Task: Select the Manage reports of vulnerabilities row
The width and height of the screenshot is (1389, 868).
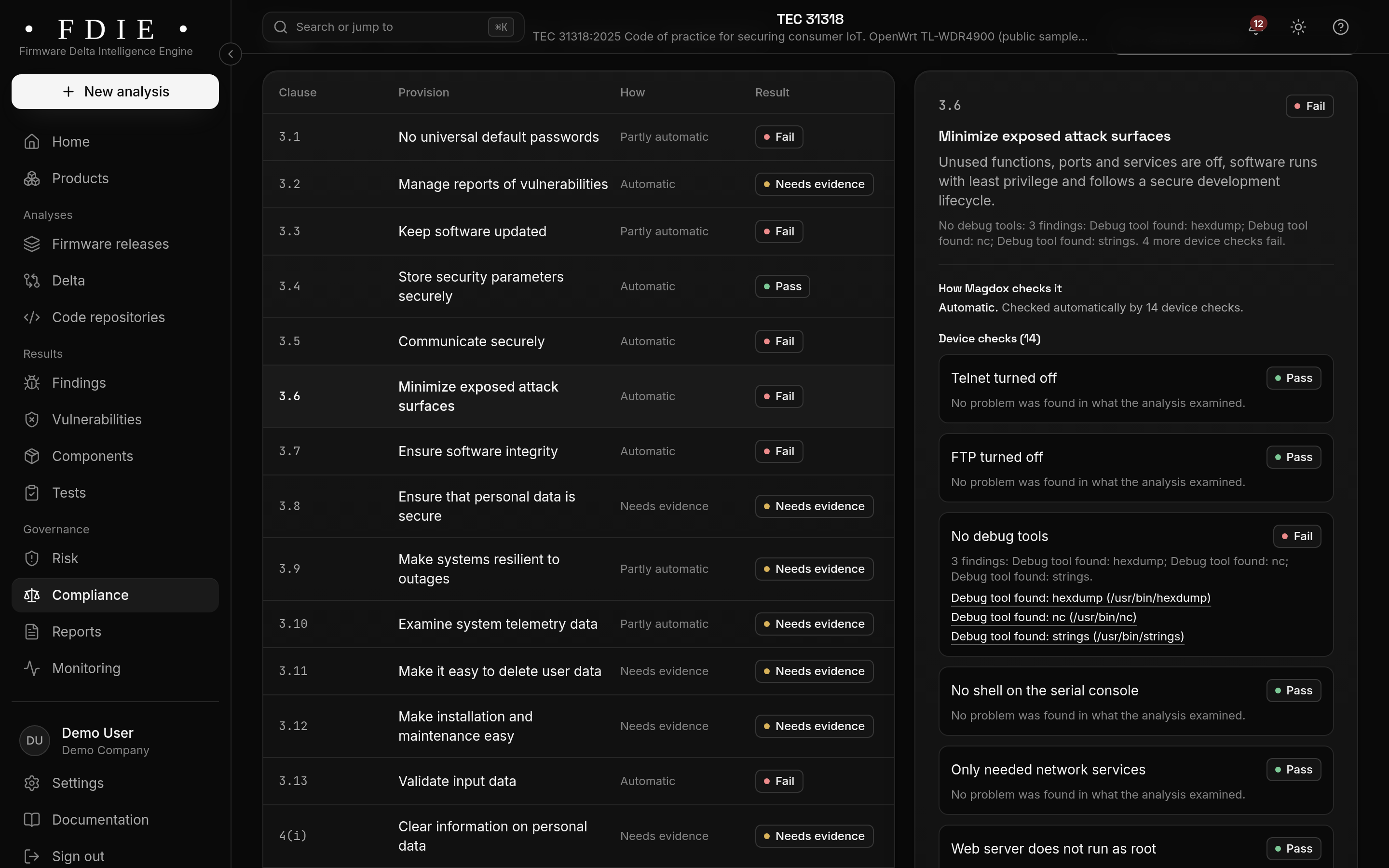Action: tap(579, 184)
